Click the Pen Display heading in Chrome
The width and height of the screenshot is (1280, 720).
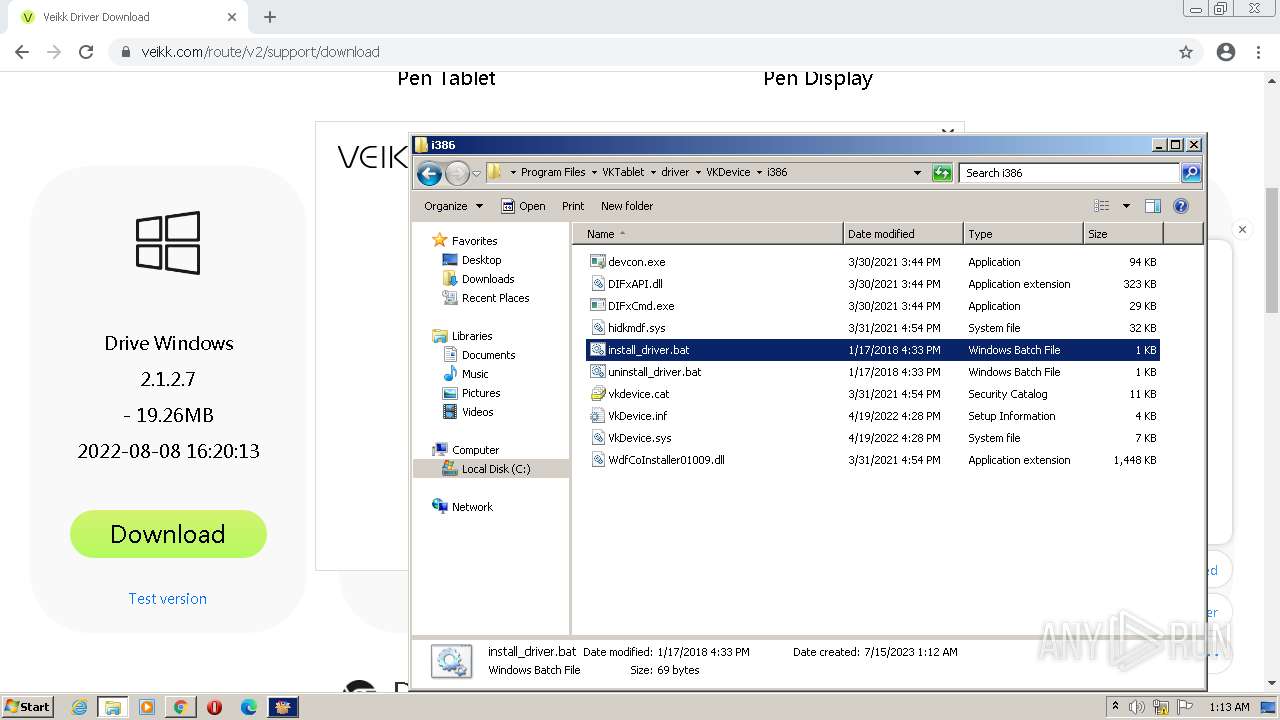[818, 78]
